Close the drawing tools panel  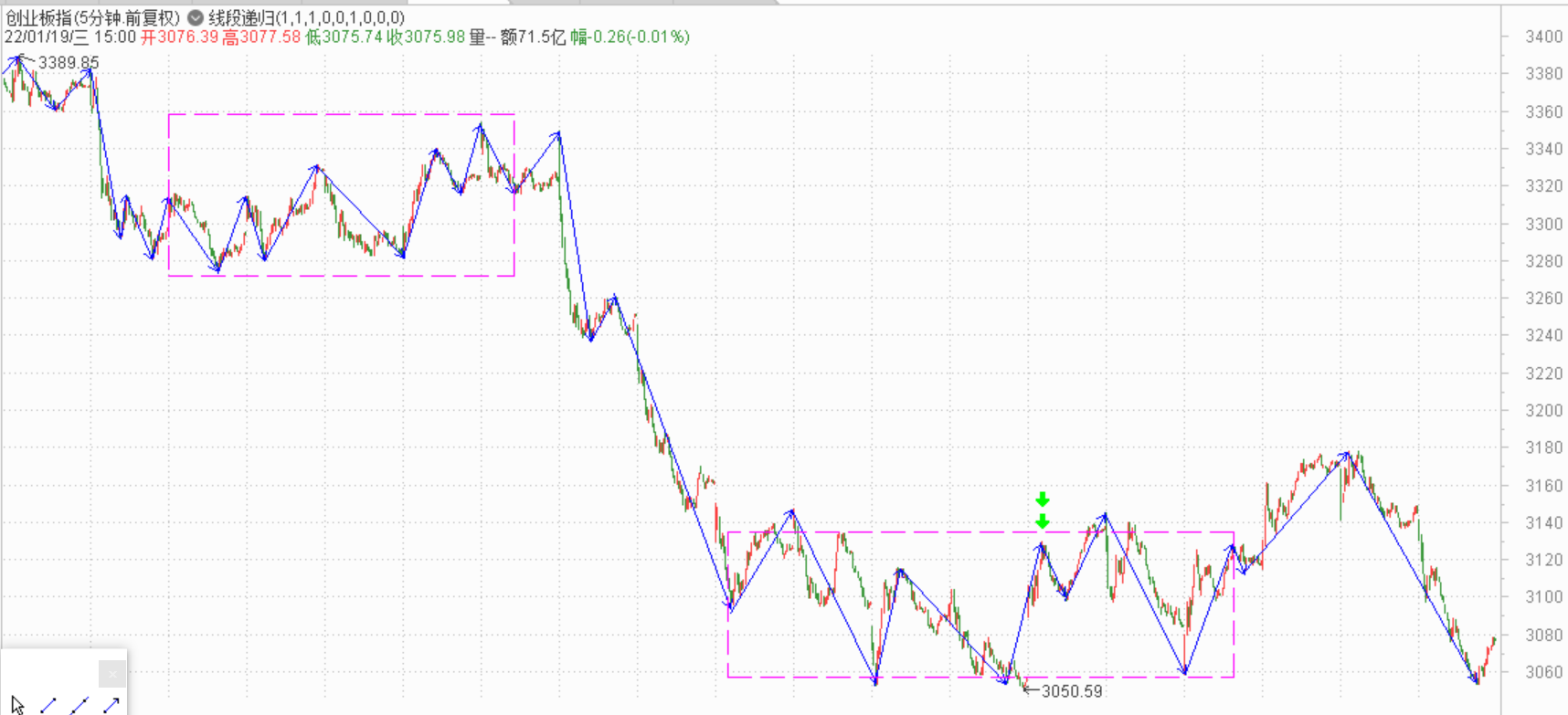click(x=111, y=674)
